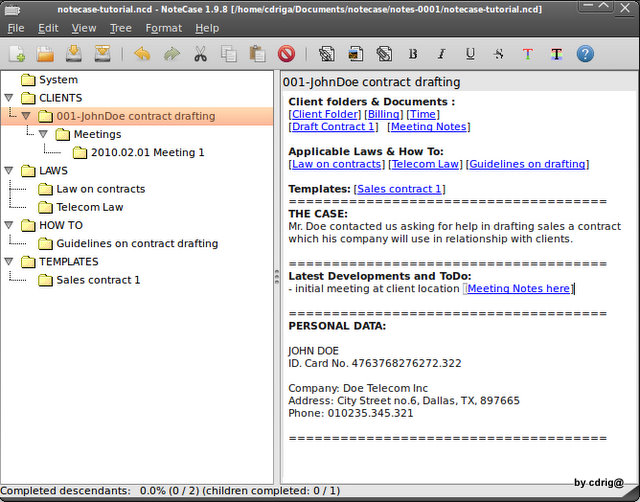Click the Cut scissors icon
Image resolution: width=640 pixels, height=502 pixels.
[200, 54]
